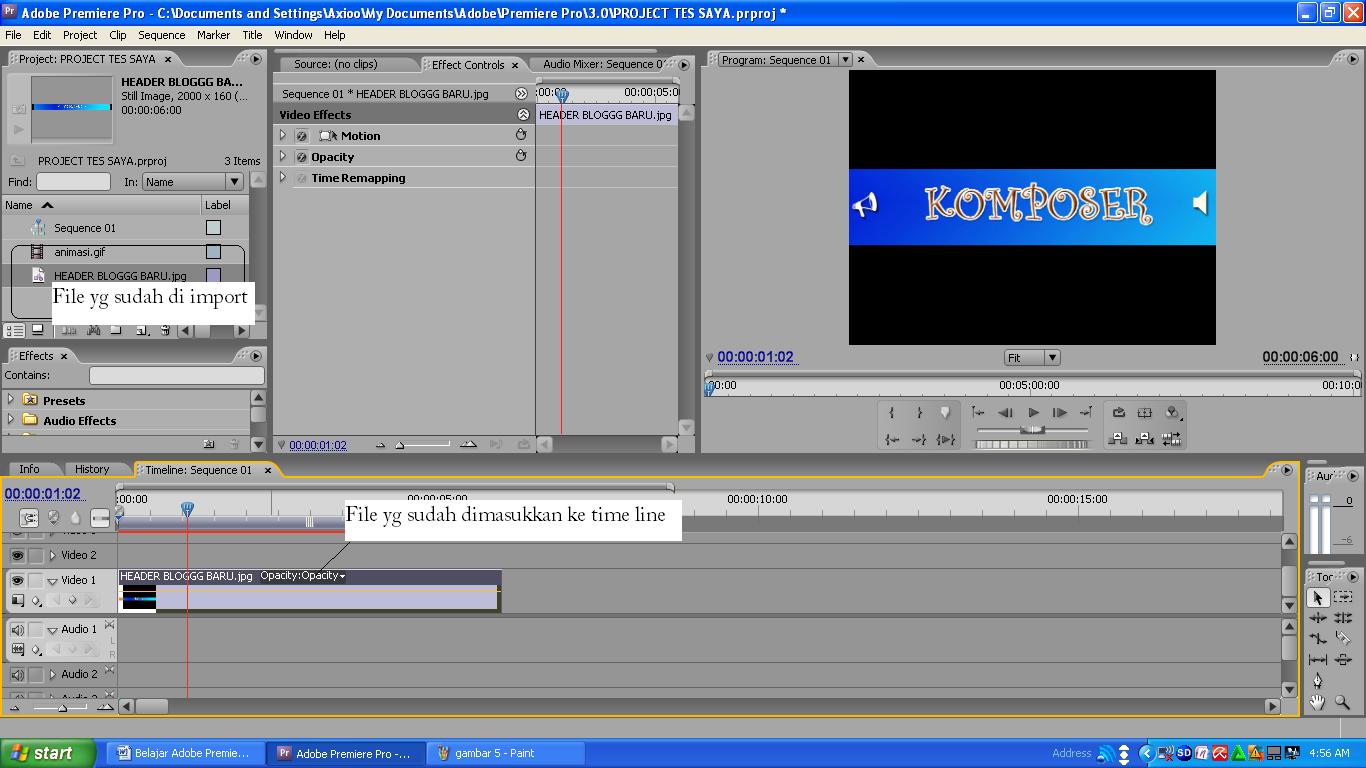Click the Step Forward icon in Program monitor
Image resolution: width=1366 pixels, height=768 pixels.
[x=1058, y=412]
